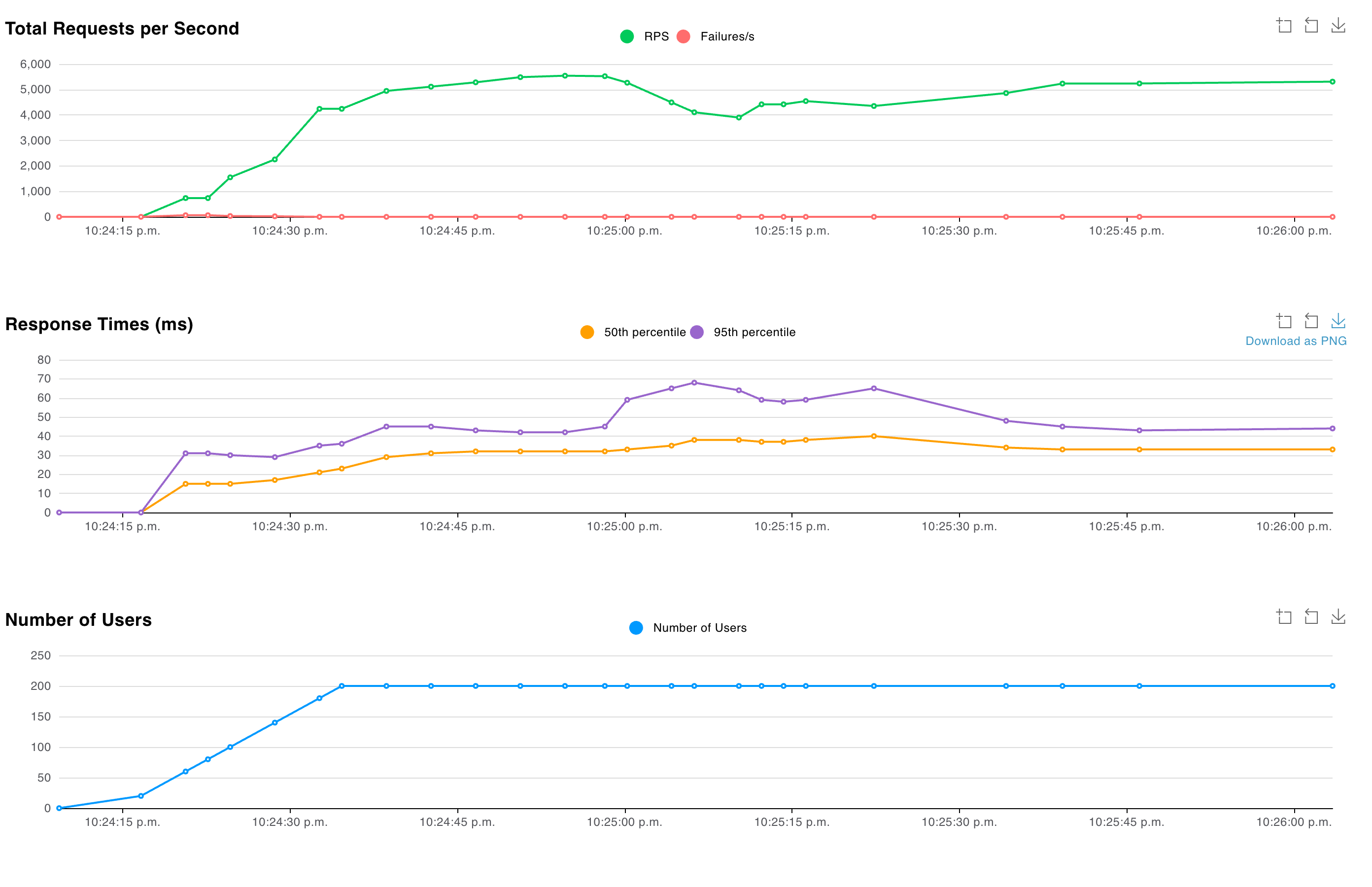1372x887 pixels.
Task: Click '80' y-axis label on Response Times chart
Action: click(x=44, y=359)
